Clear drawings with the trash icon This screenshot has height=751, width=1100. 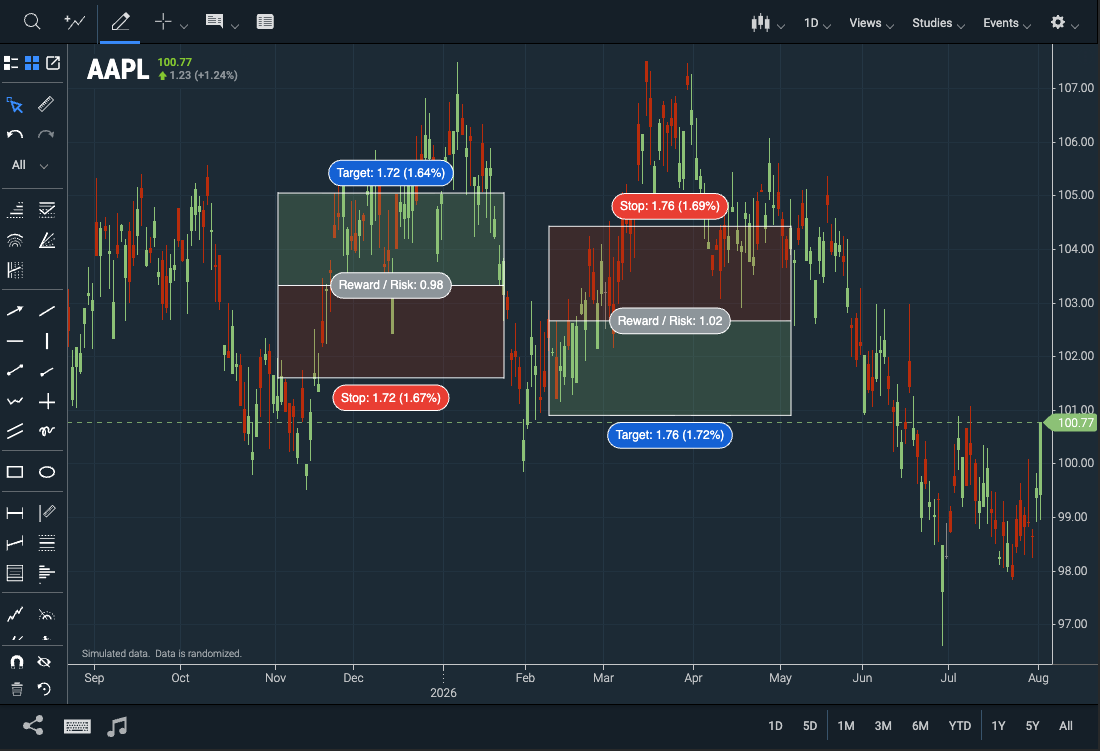(17, 689)
